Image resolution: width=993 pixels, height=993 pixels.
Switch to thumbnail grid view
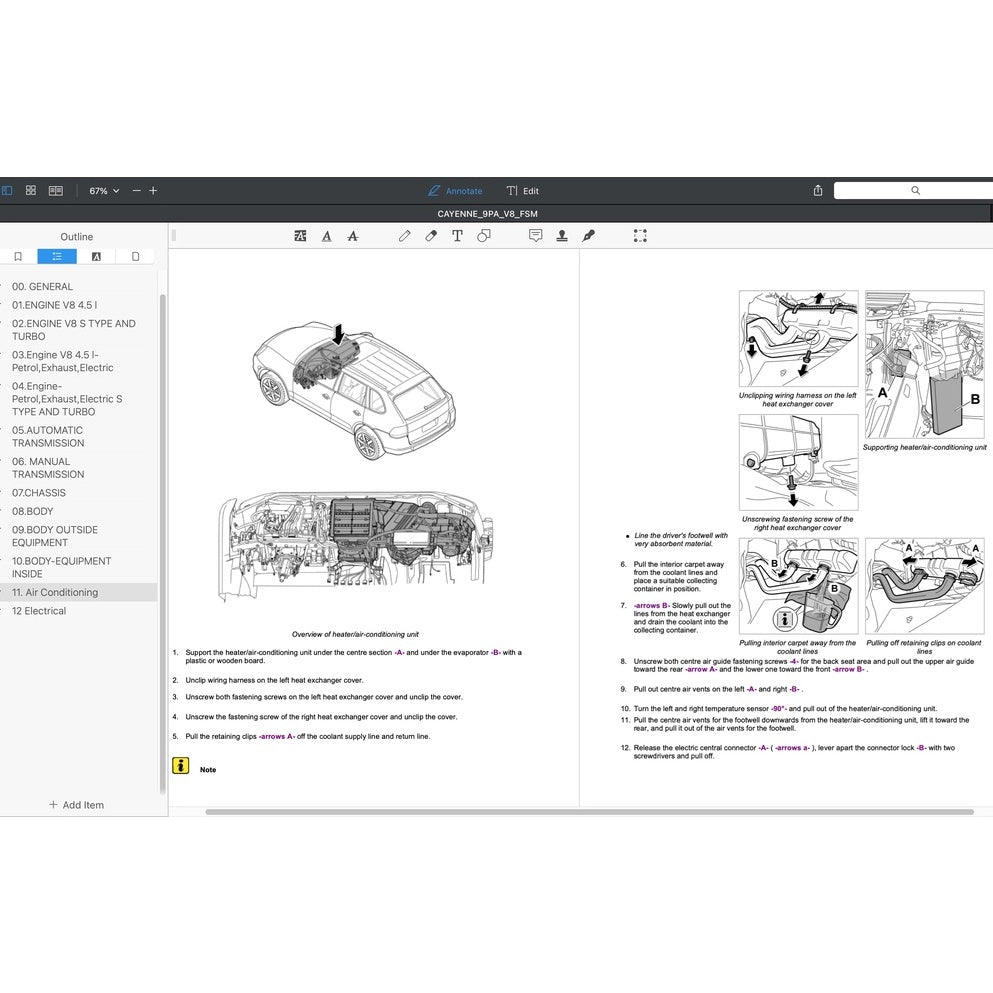tap(31, 190)
